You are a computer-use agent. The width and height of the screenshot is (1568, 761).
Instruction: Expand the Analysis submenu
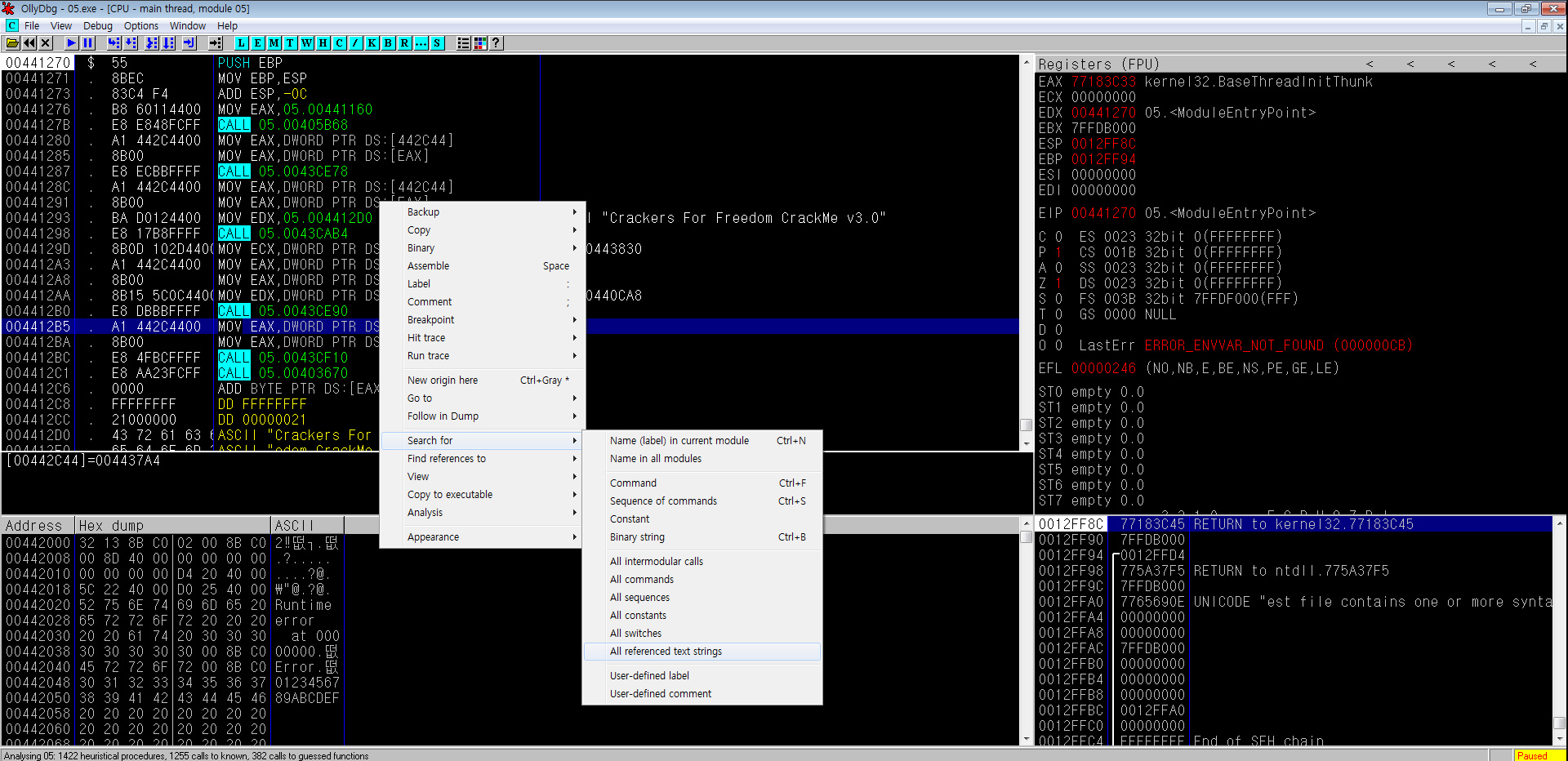click(x=482, y=513)
